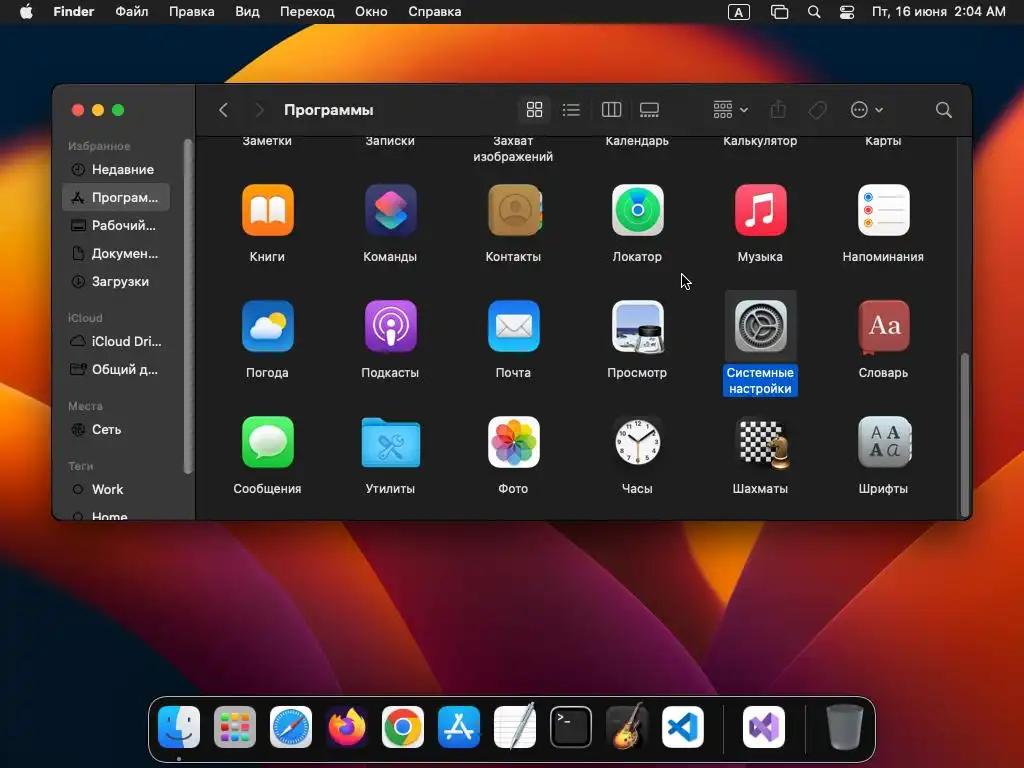Click the Finder window search icon
1024x768 pixels.
tap(943, 110)
